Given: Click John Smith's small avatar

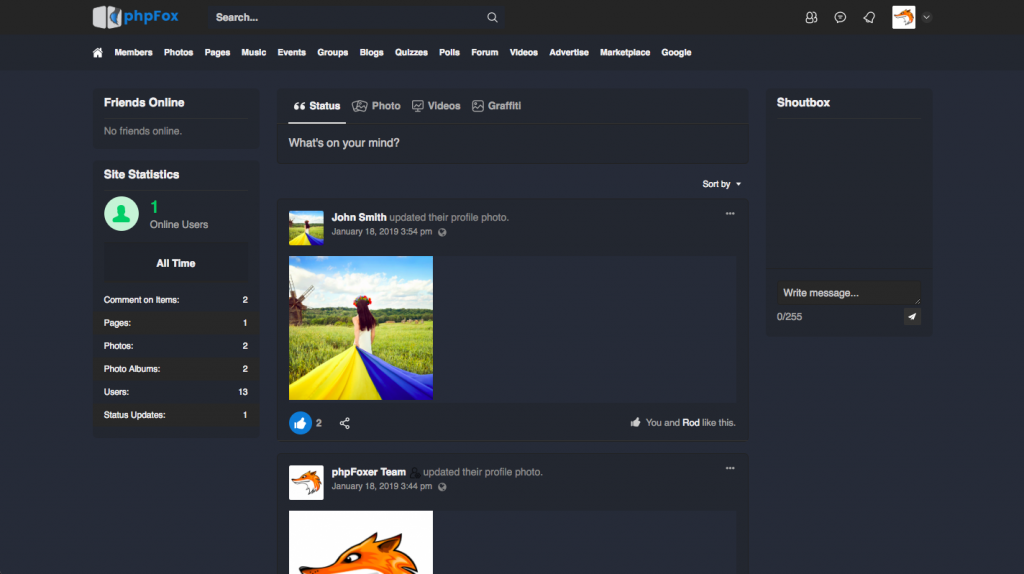Looking at the screenshot, I should coord(306,228).
